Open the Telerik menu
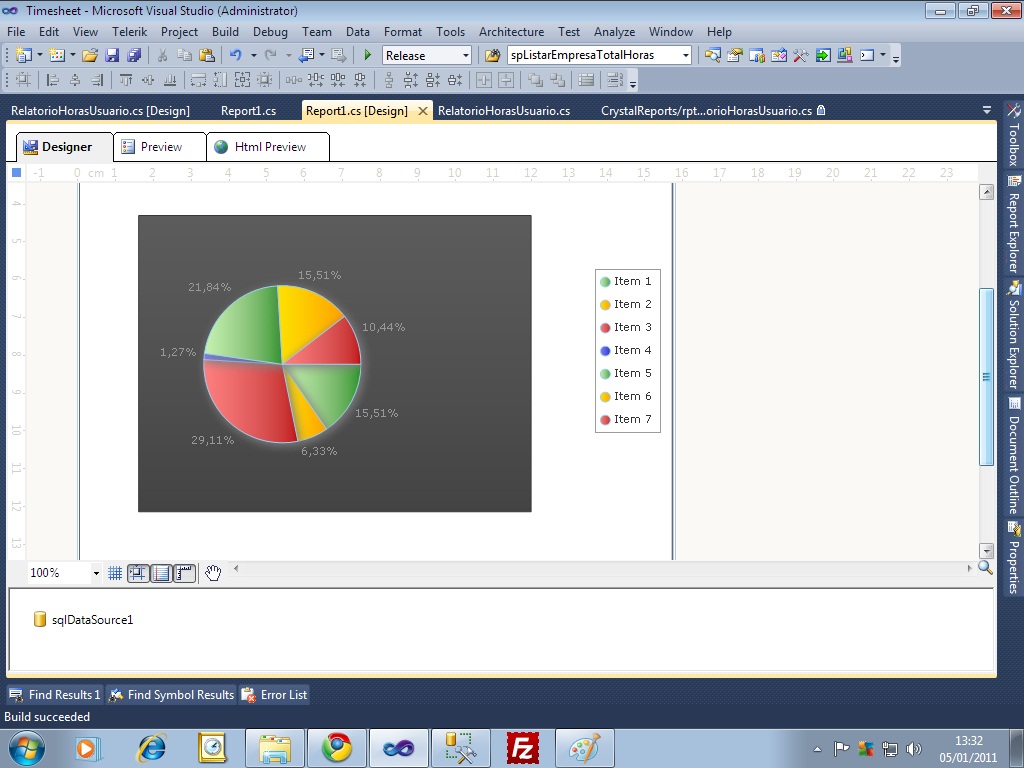The height and width of the screenshot is (768, 1024). [130, 32]
